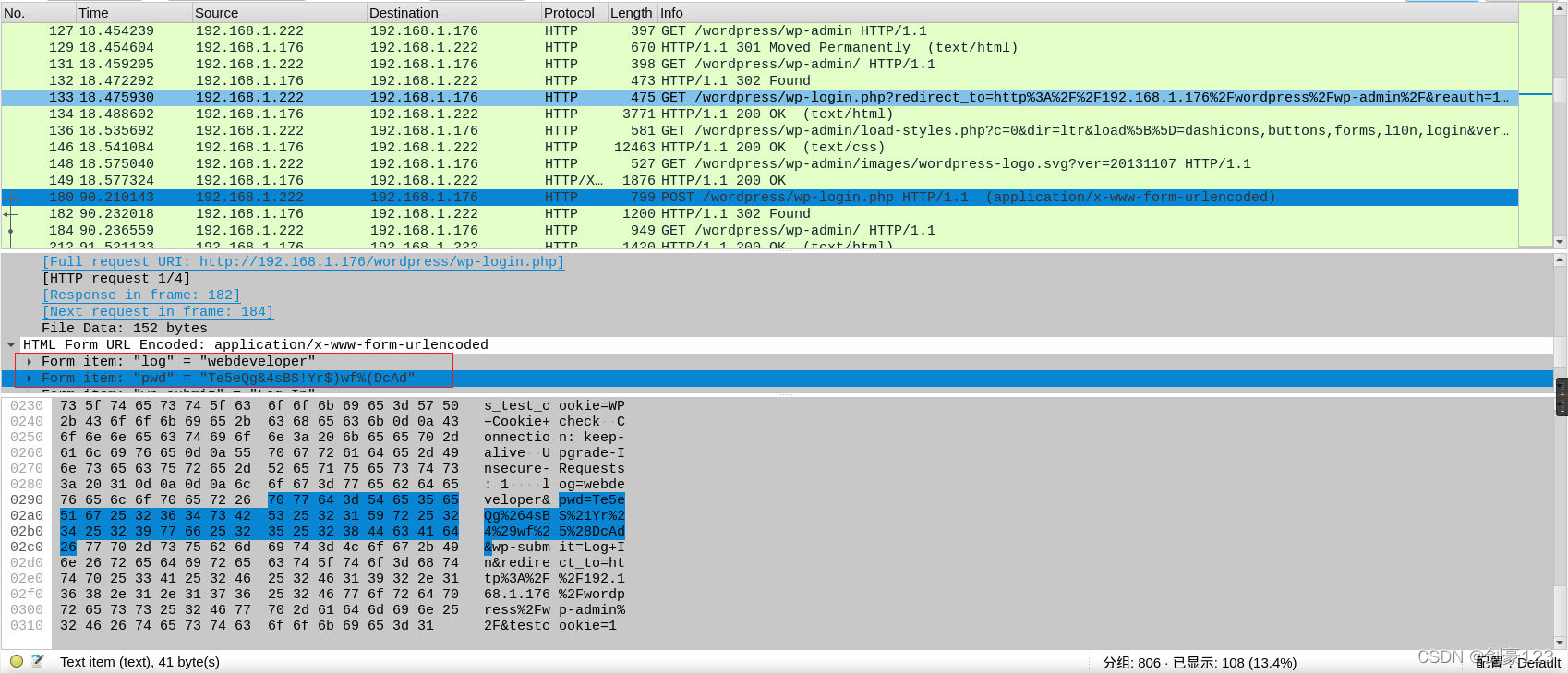Sort packets by the Source column header
1568x674 pixels.
[279, 13]
